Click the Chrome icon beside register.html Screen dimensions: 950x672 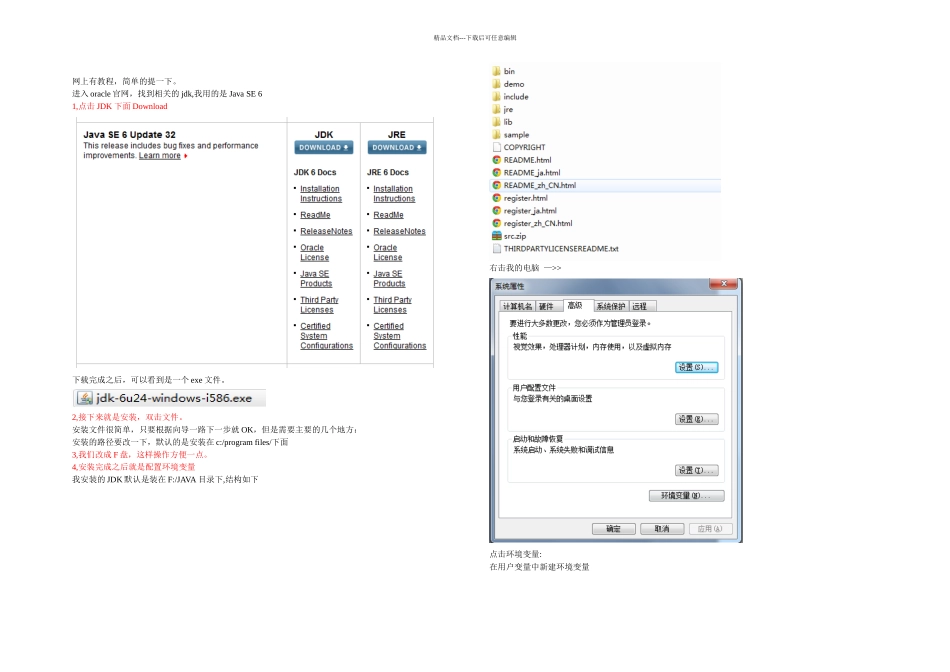(496, 198)
